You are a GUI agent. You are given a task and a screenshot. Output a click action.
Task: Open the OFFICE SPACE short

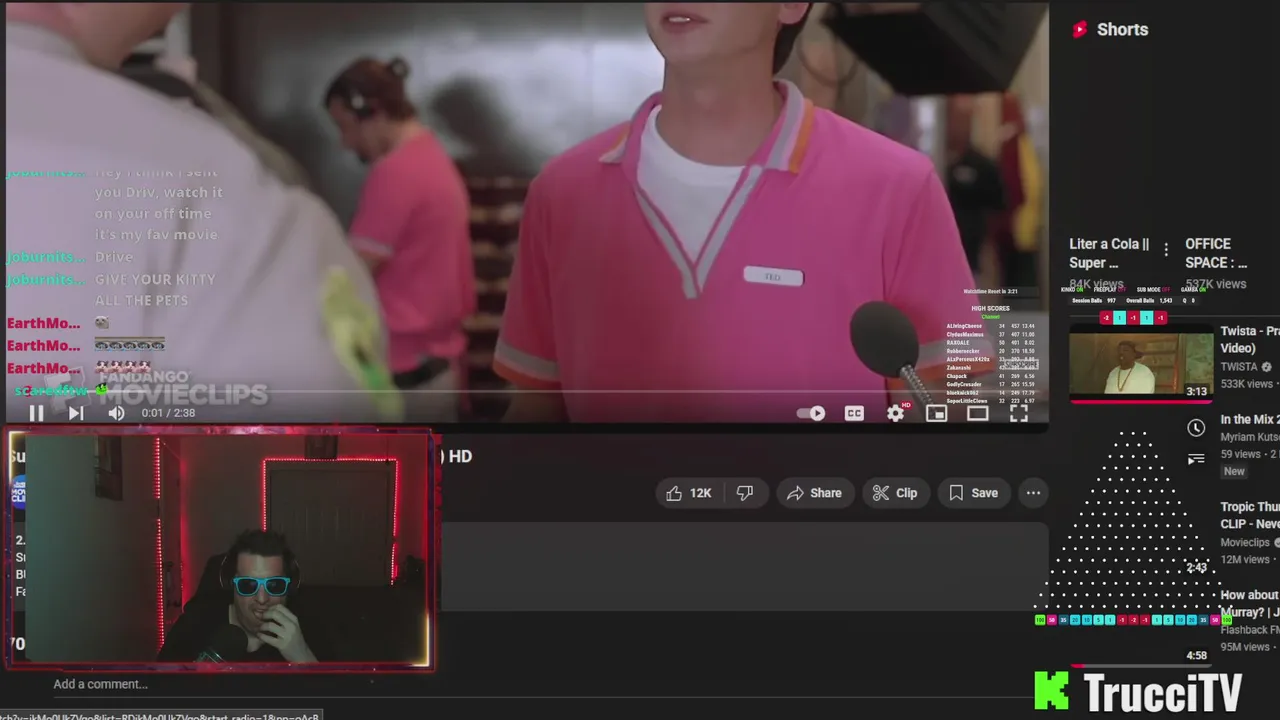1216,253
